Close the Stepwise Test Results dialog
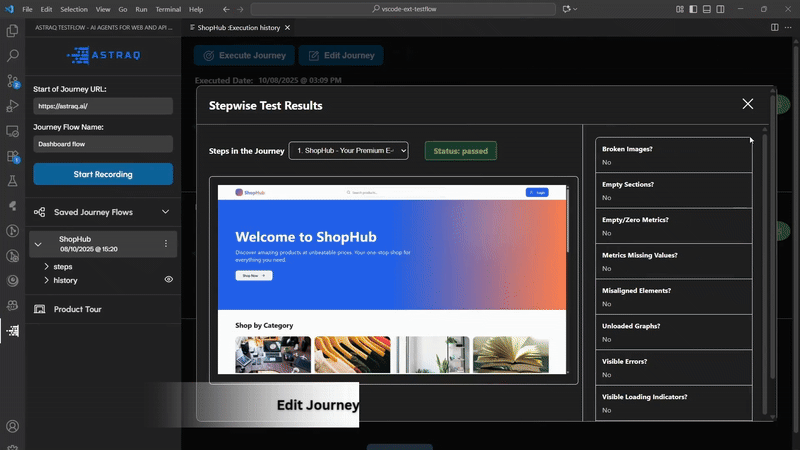 (x=747, y=104)
